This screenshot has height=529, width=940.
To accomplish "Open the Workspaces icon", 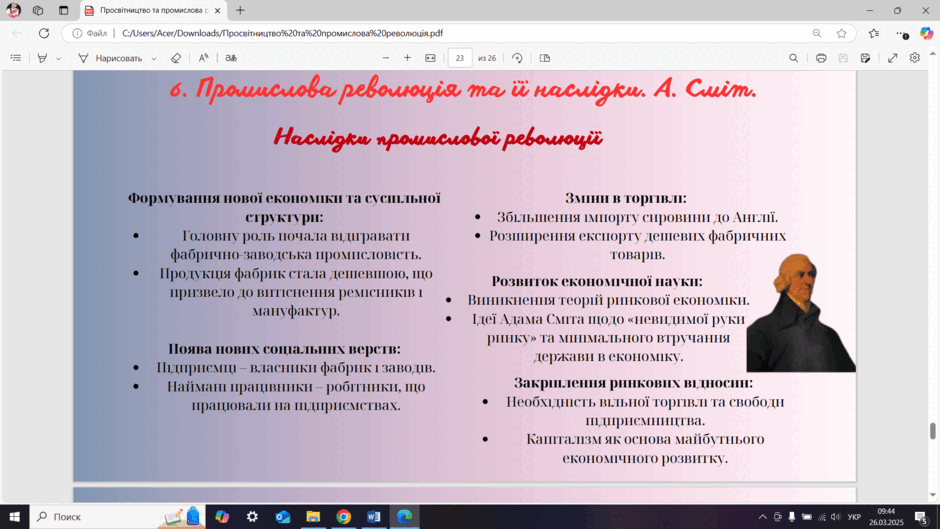I will pyautogui.click(x=38, y=10).
